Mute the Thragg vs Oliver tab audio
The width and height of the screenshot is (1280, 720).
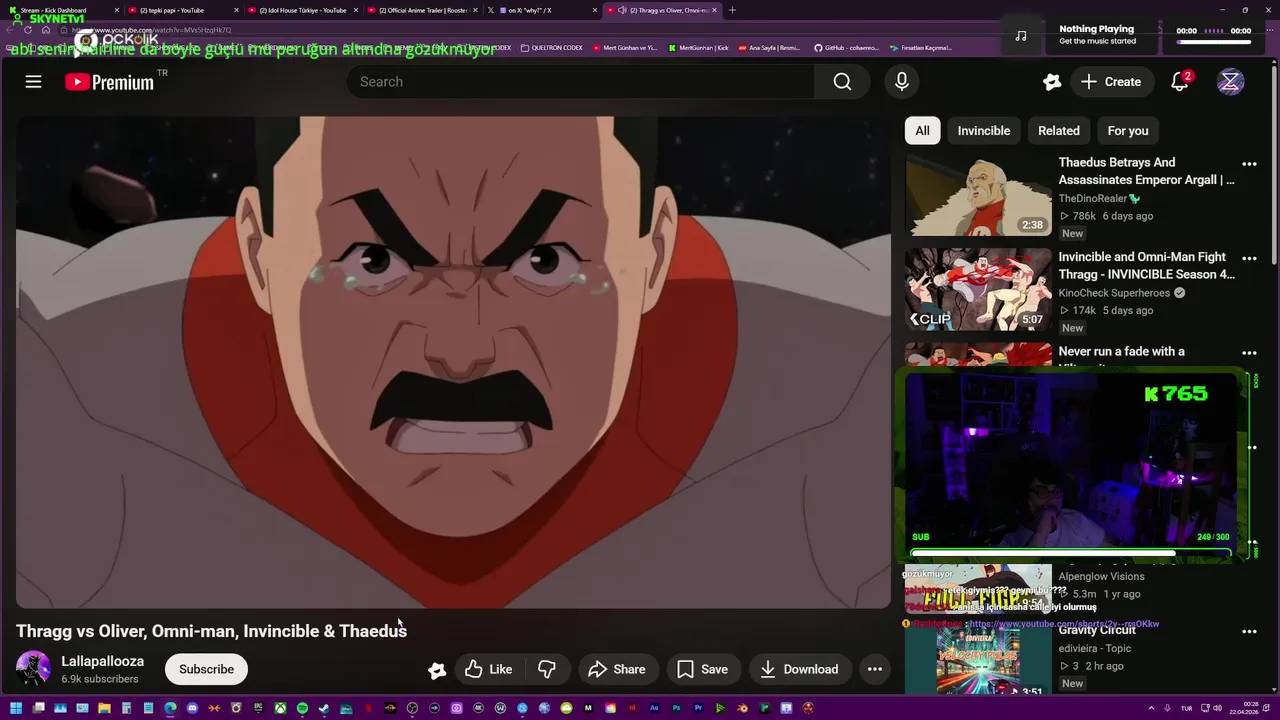click(622, 10)
